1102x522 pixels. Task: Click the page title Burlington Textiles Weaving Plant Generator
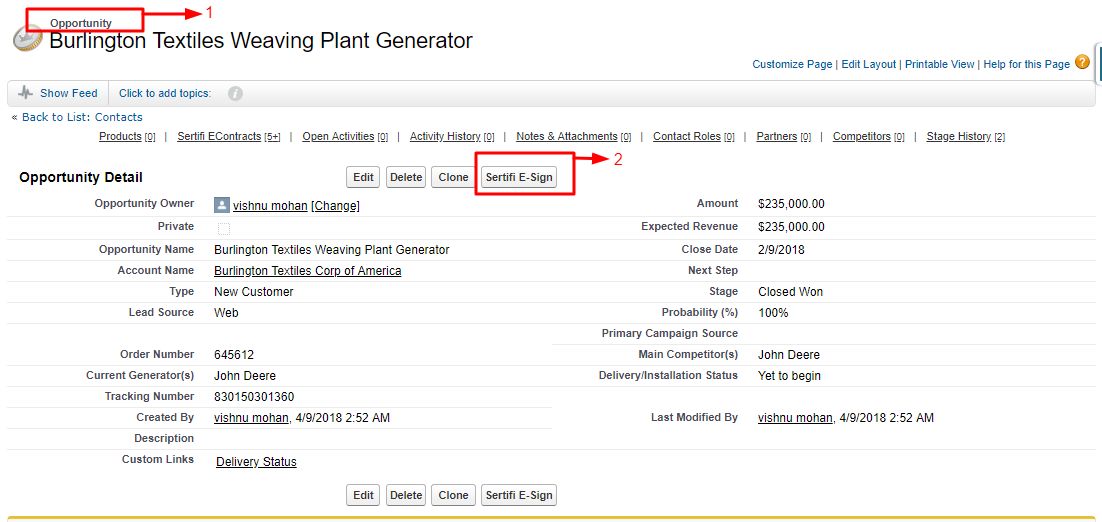click(x=261, y=41)
